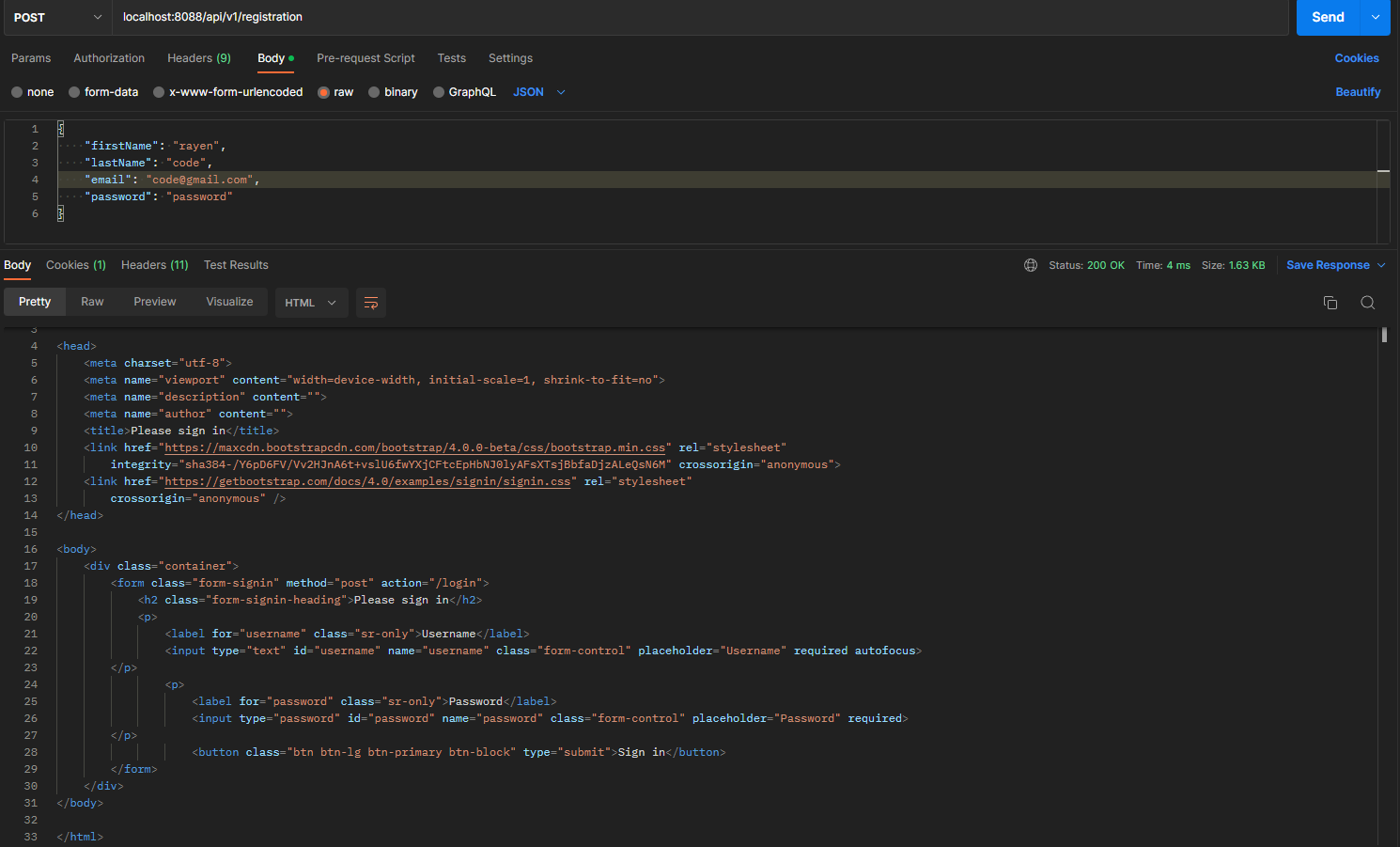1400x847 pixels.
Task: Open the bootstrap.min.css link in the response
Action: pyautogui.click(x=415, y=447)
